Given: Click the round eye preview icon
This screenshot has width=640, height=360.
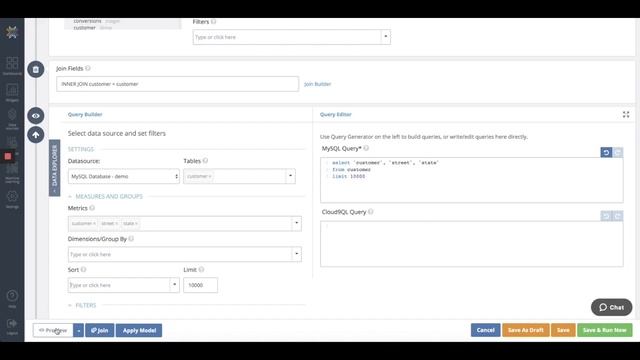Looking at the screenshot, I should 36,116.
